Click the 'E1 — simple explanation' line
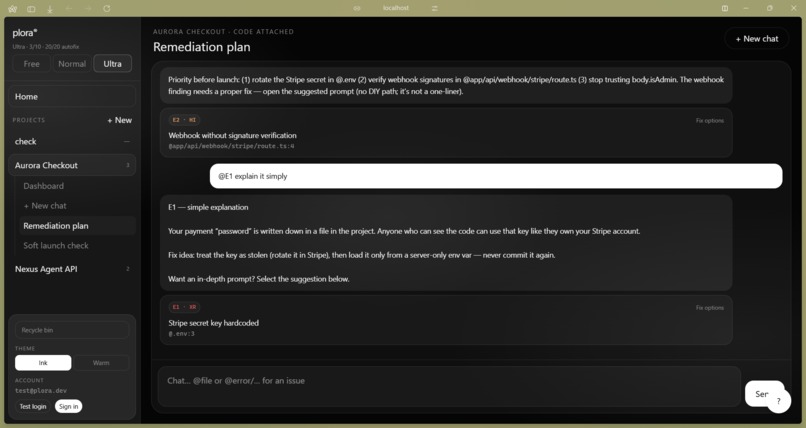 pyautogui.click(x=208, y=208)
